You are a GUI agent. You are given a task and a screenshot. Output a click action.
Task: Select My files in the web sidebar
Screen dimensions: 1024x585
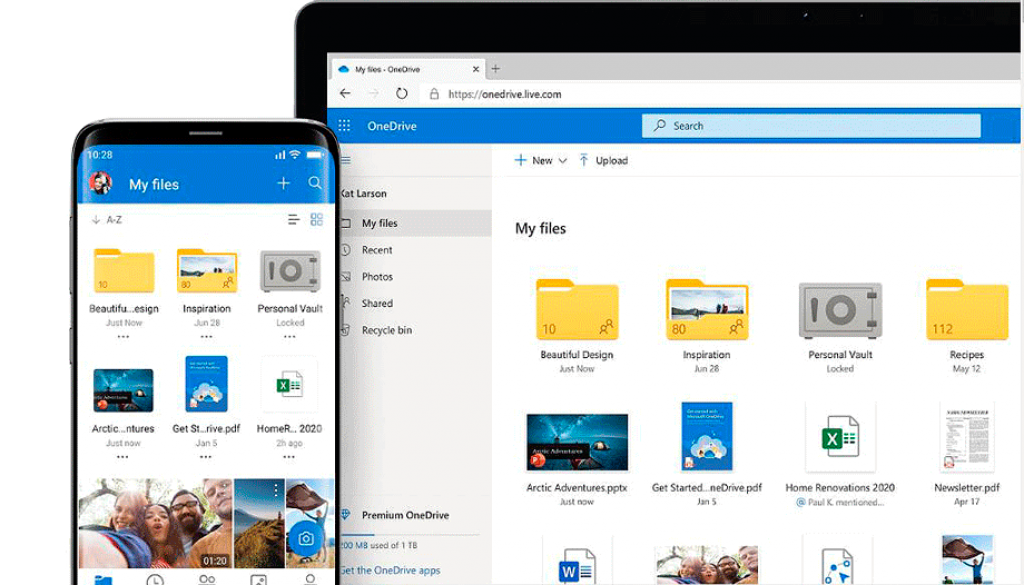tap(415, 223)
